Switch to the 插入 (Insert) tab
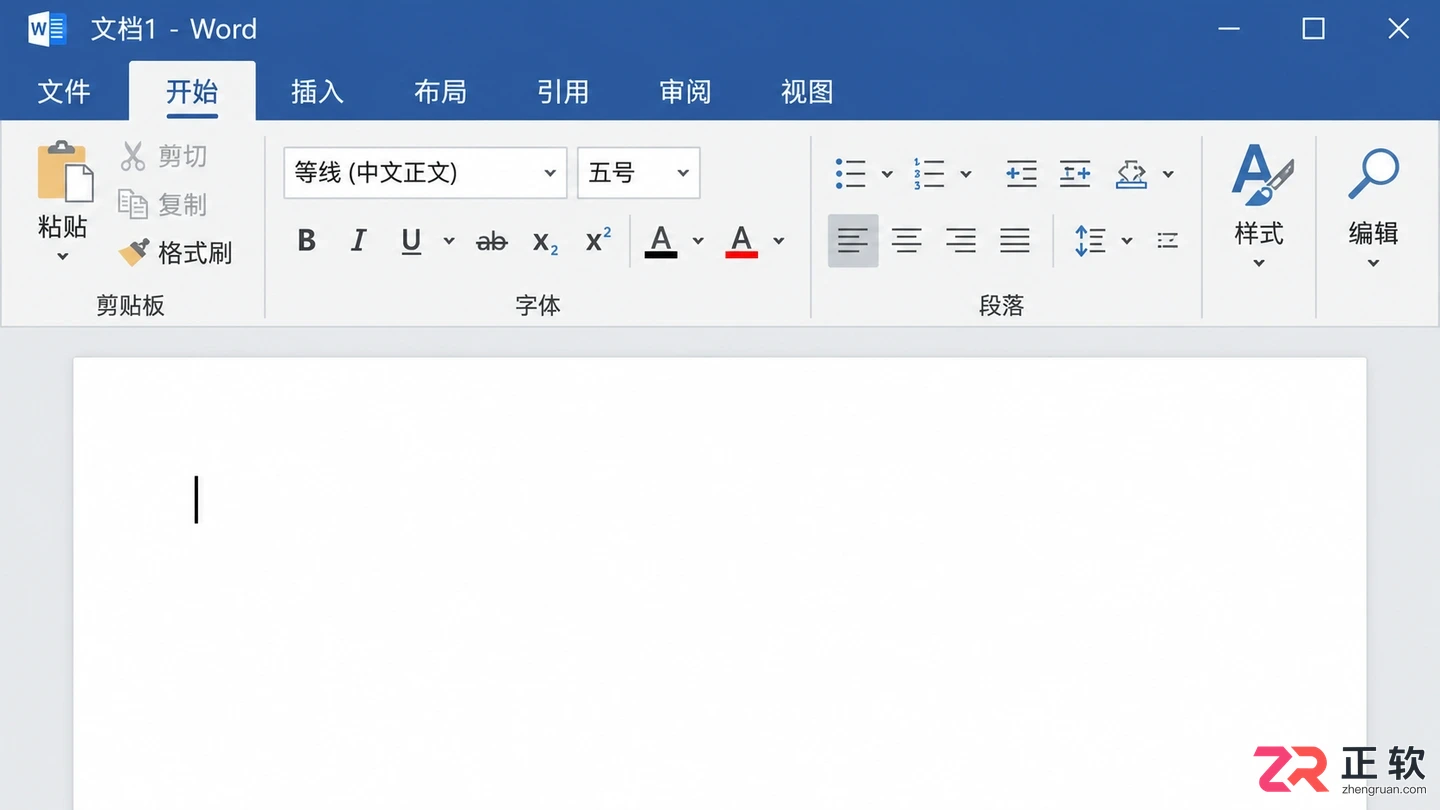 point(317,92)
